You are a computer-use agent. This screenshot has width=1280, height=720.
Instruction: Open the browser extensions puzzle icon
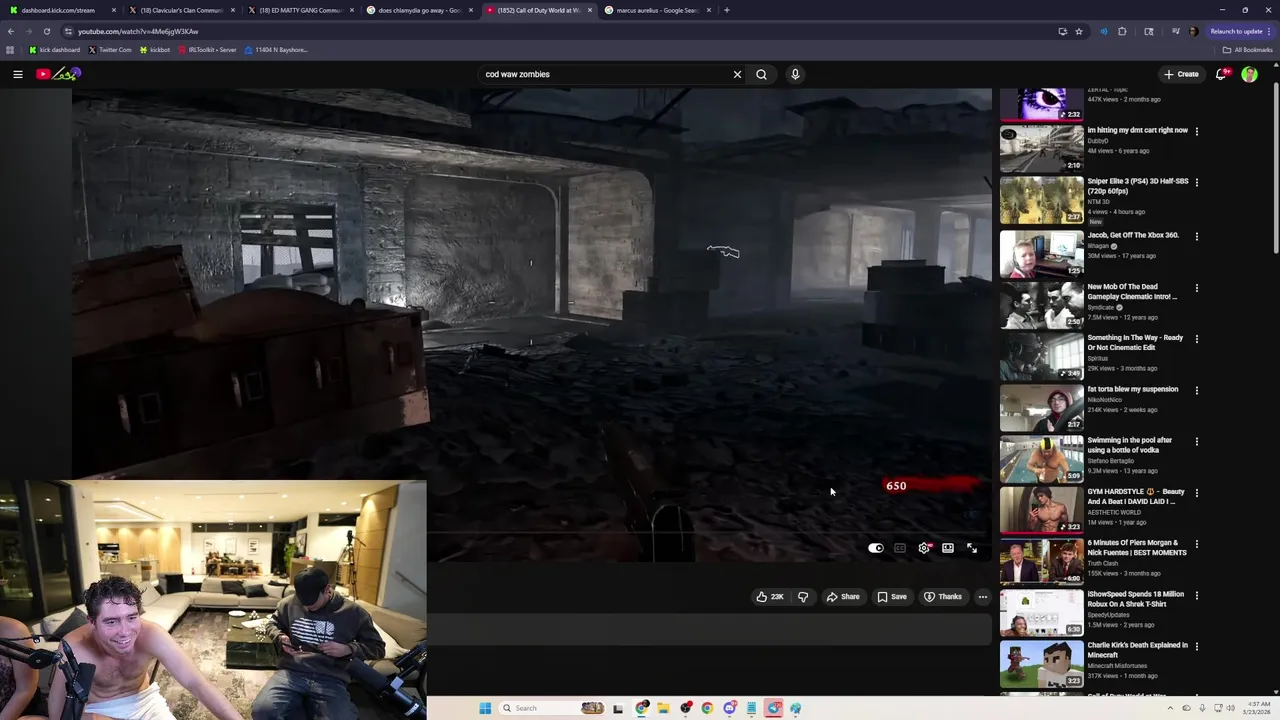point(1122,31)
